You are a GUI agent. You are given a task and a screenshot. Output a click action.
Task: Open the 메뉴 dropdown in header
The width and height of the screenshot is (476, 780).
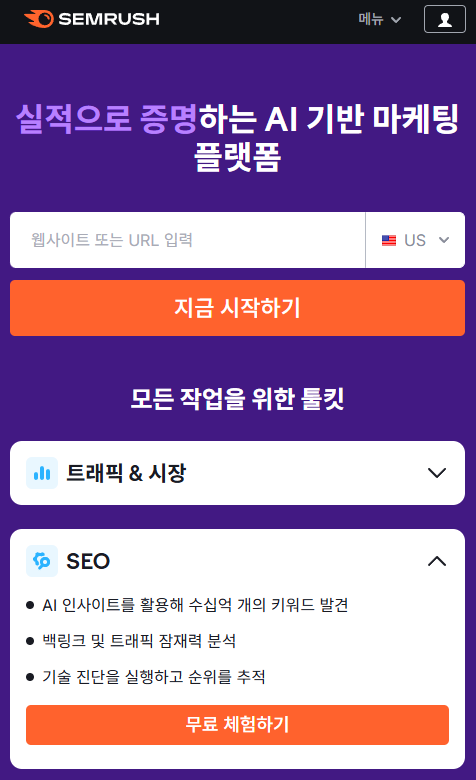point(380,19)
